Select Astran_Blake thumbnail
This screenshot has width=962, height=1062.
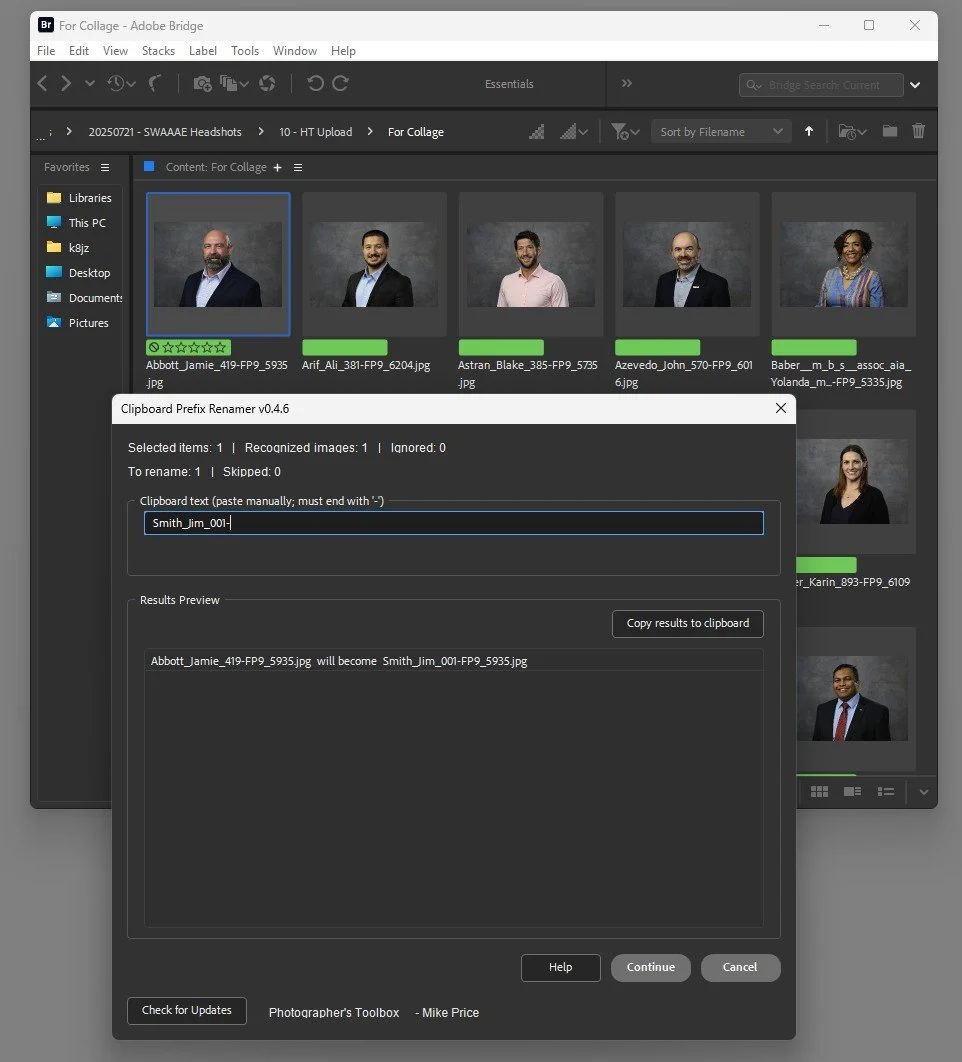coord(530,264)
